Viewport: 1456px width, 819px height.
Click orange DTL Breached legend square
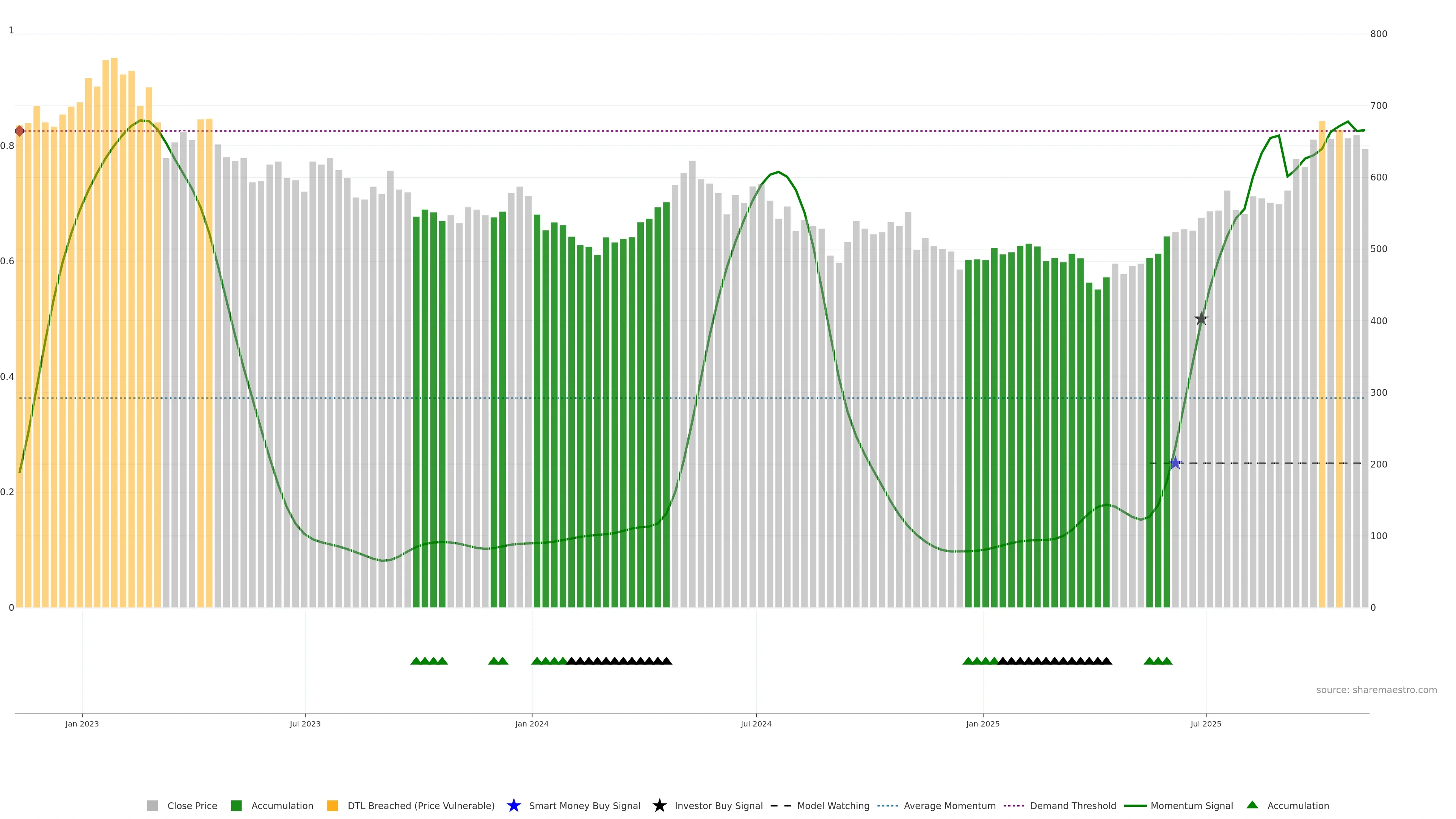pyautogui.click(x=333, y=805)
